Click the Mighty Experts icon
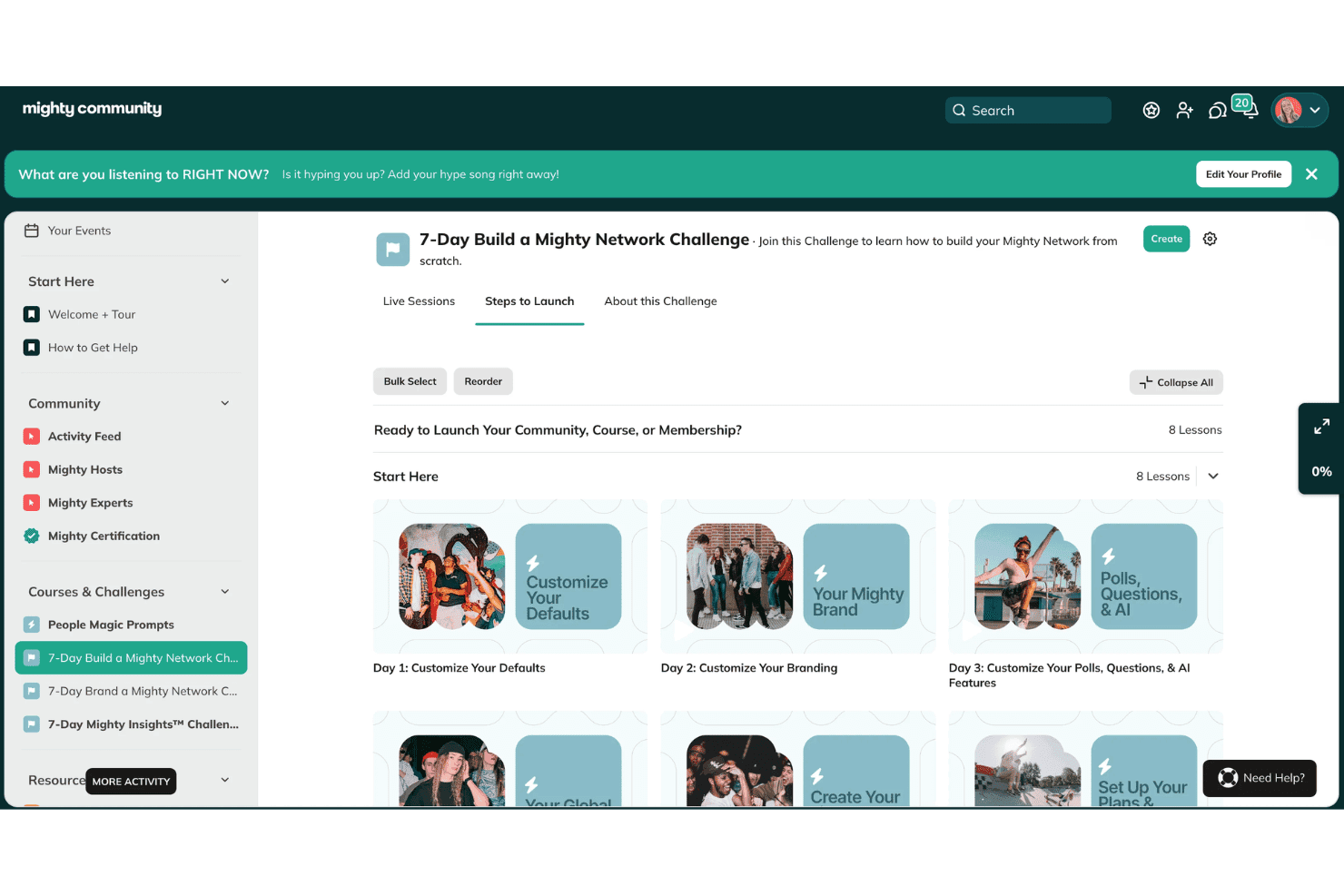This screenshot has height=896, width=1344. 32,503
